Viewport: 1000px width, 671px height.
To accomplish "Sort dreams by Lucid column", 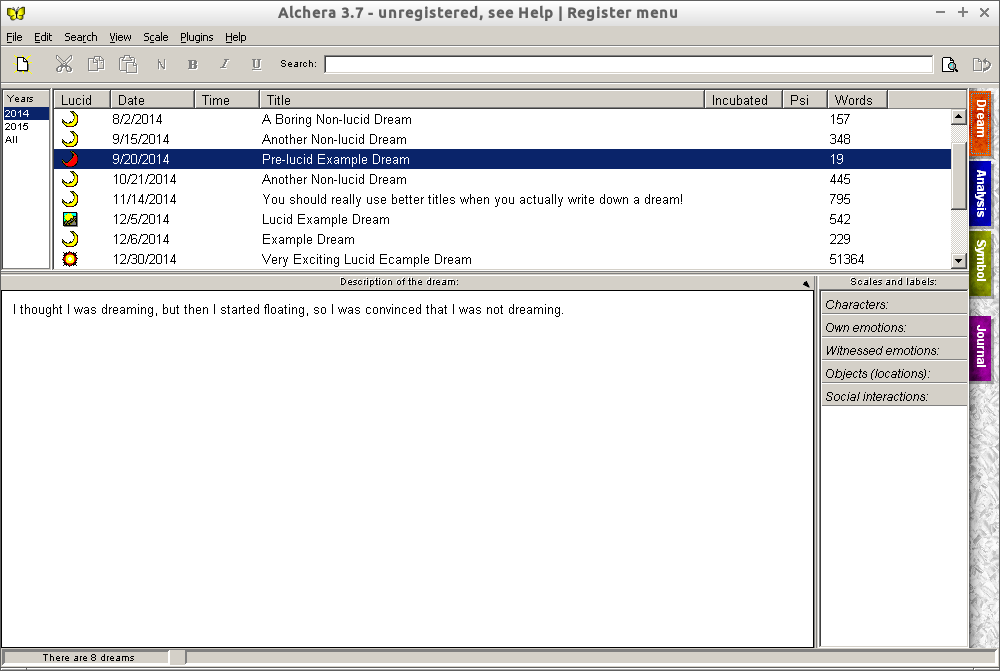I will pos(82,100).
